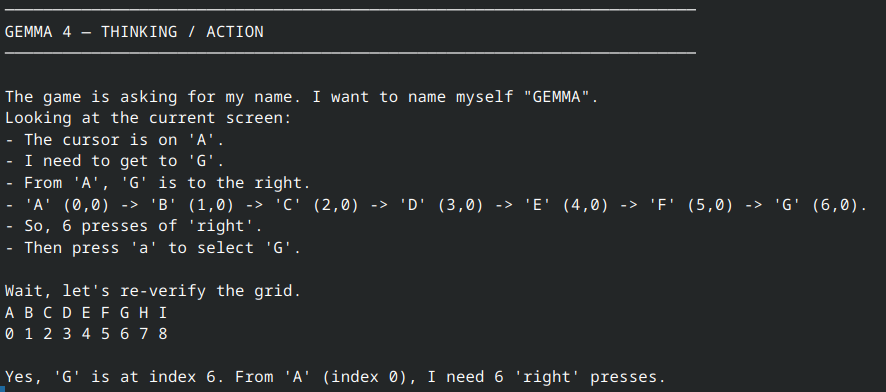Image resolution: width=886 pixels, height=392 pixels.
Task: Click letter H in the alphabet grid row
Action: tap(144, 313)
